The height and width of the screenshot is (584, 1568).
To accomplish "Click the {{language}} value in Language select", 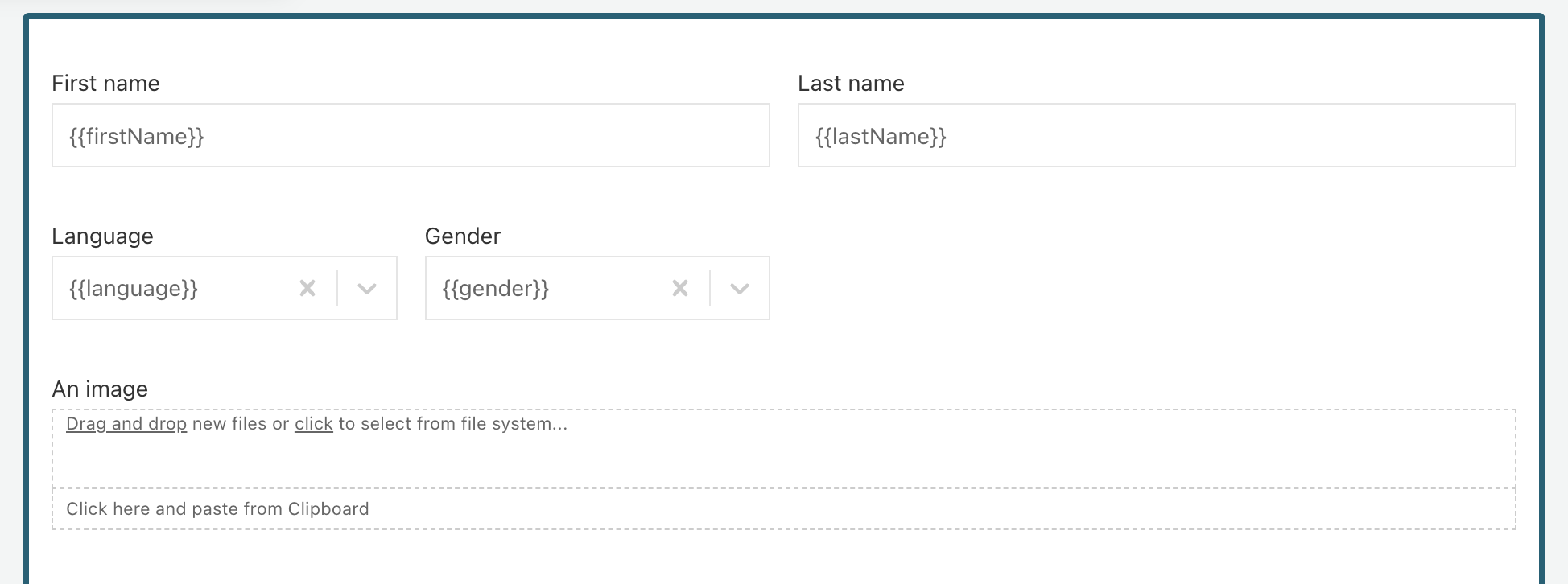I will pos(134,288).
